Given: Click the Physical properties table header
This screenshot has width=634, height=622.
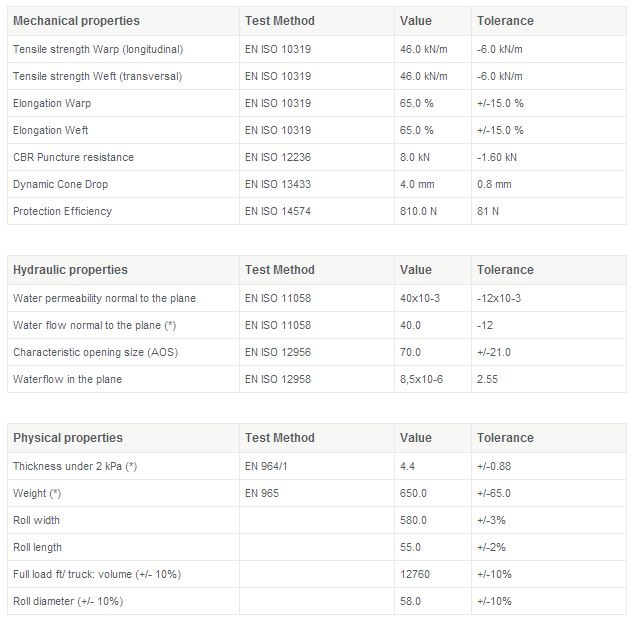Looking at the screenshot, I should point(67,438).
